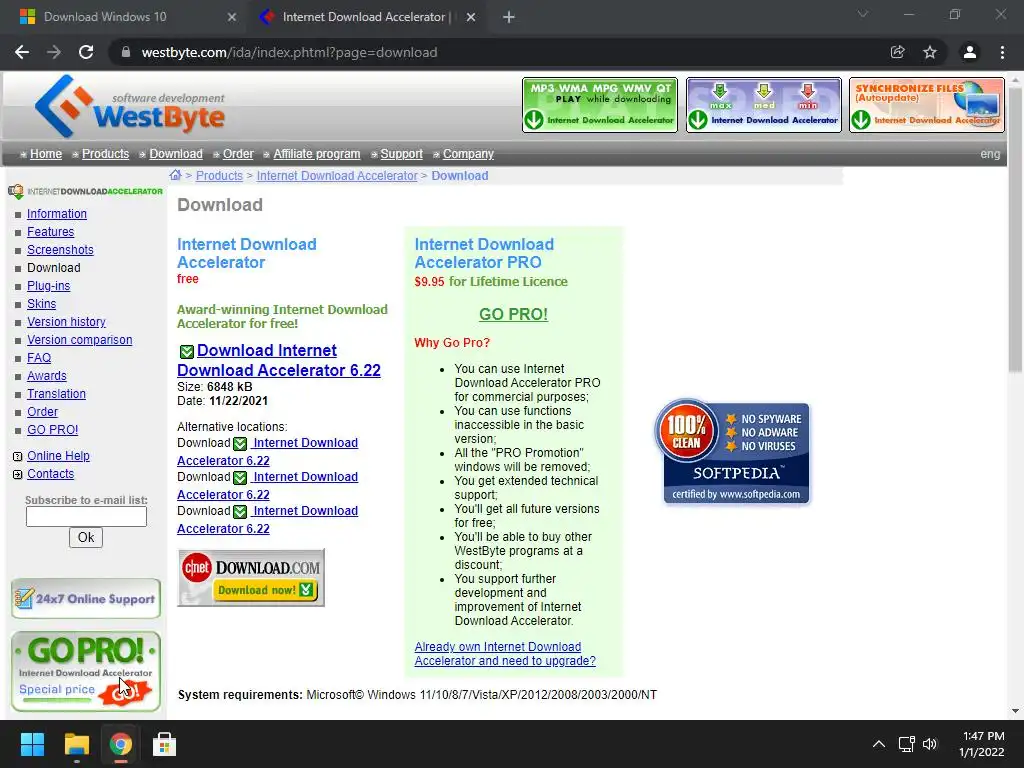Screen dimensions: 1024x768
Task: Open the Download menu item in nav bar
Action: [x=176, y=154]
